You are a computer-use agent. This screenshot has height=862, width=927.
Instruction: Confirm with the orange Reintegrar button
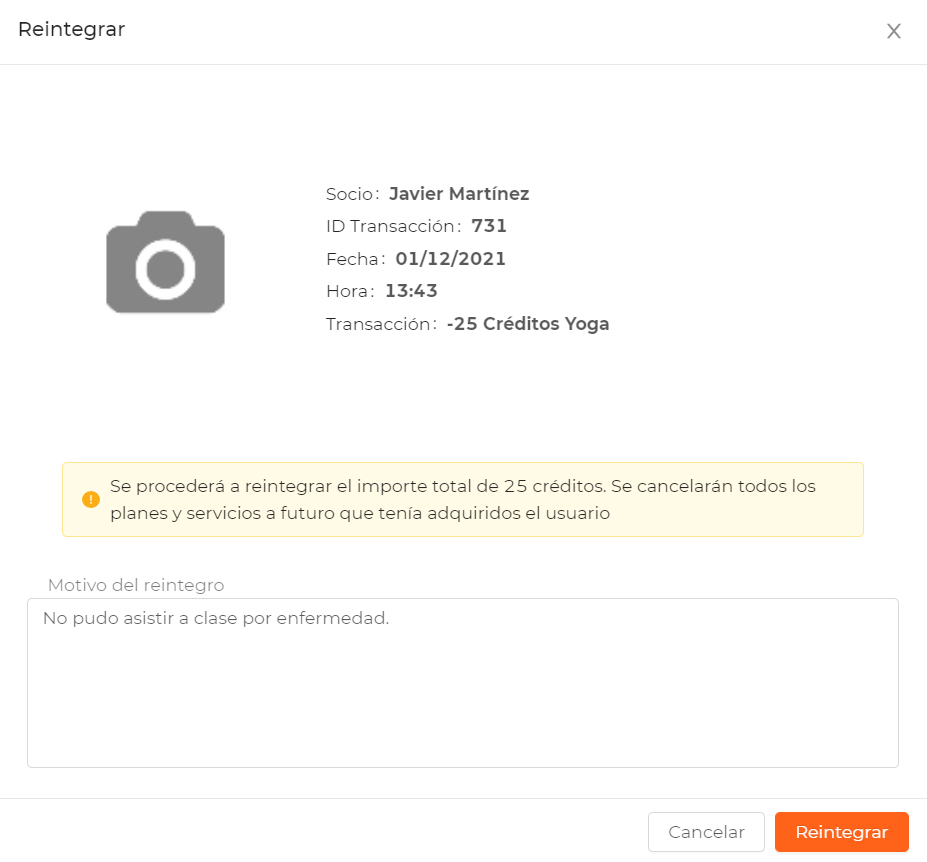click(x=841, y=832)
